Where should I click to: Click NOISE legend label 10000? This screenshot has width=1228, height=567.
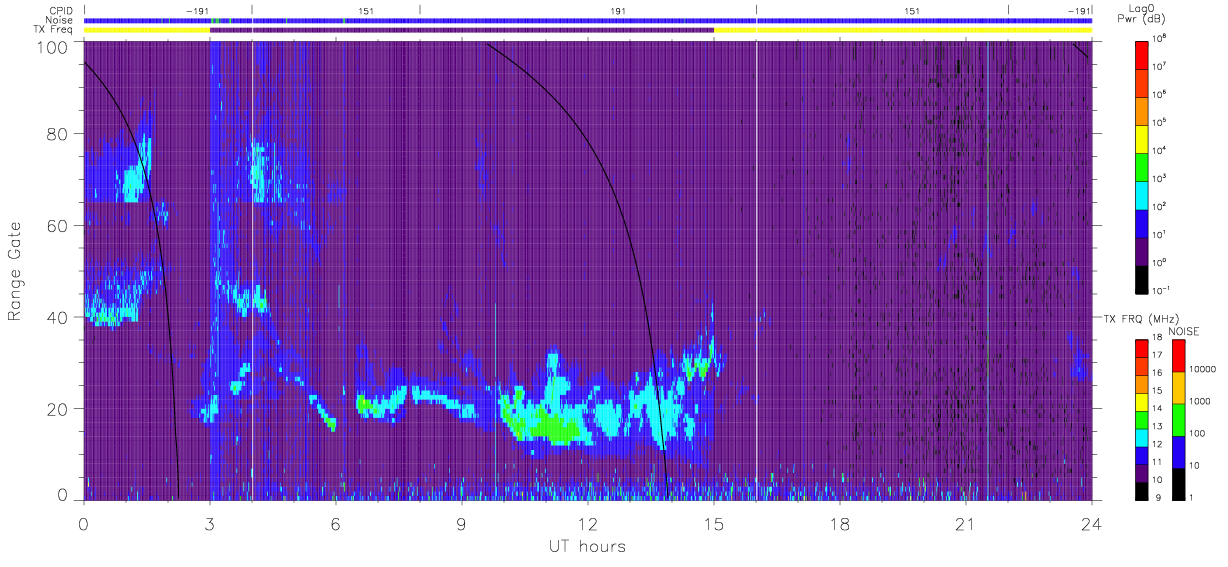1202,369
